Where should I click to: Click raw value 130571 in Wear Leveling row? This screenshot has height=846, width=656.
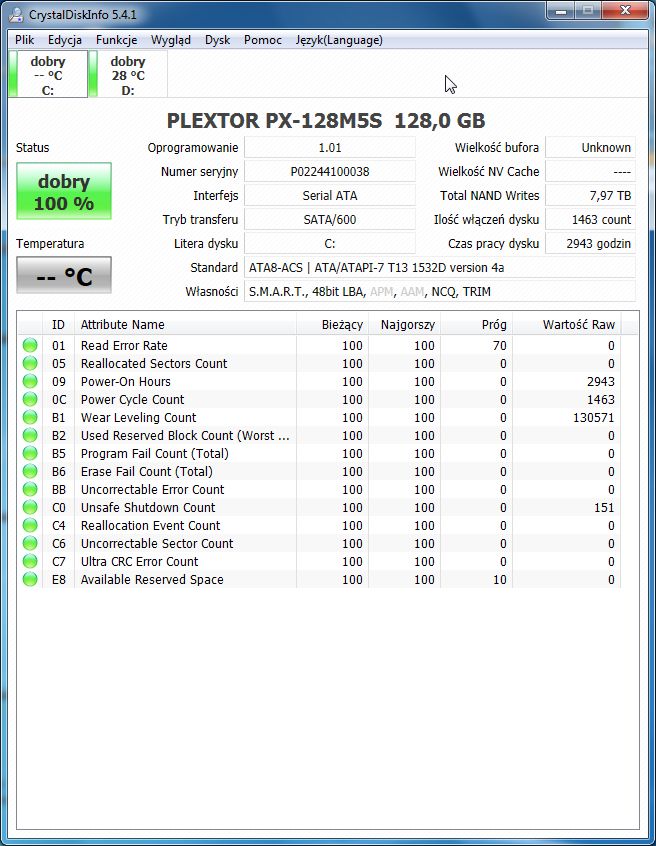coord(593,418)
